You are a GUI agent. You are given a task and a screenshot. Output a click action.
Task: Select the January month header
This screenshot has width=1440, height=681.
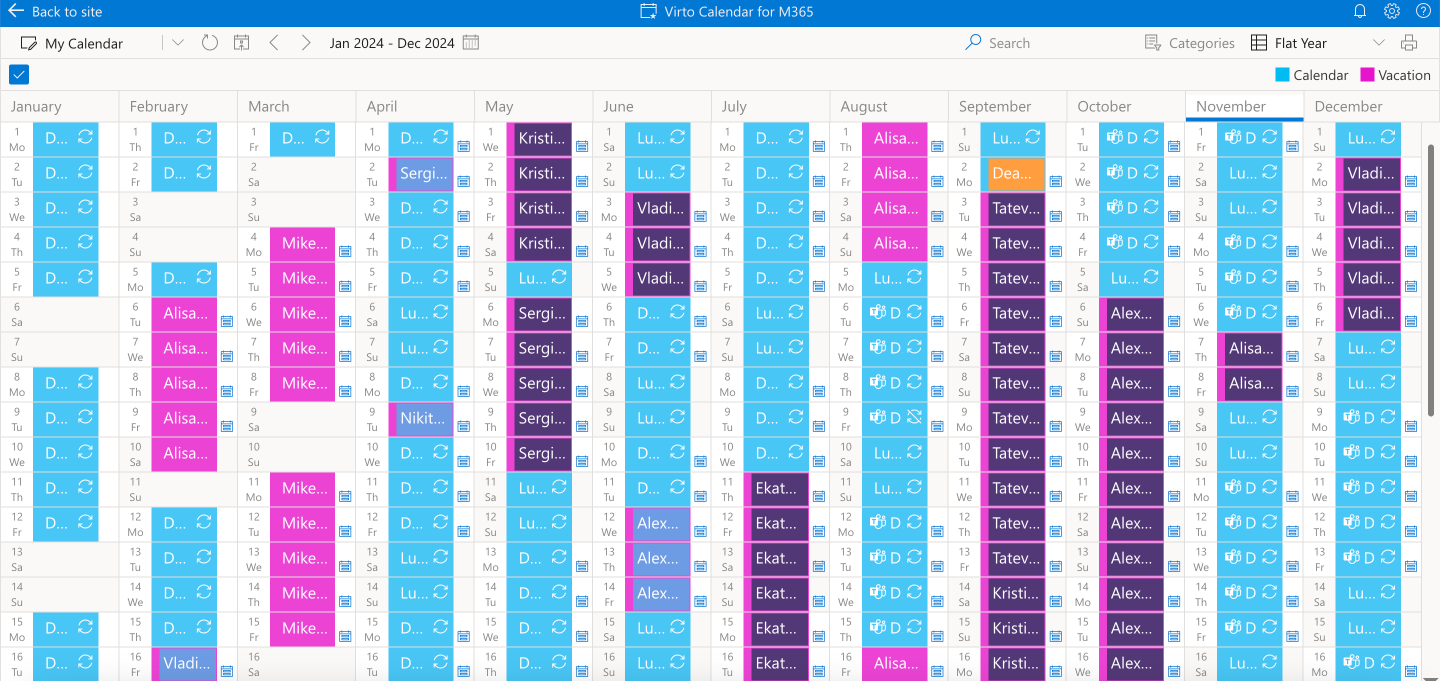59,106
